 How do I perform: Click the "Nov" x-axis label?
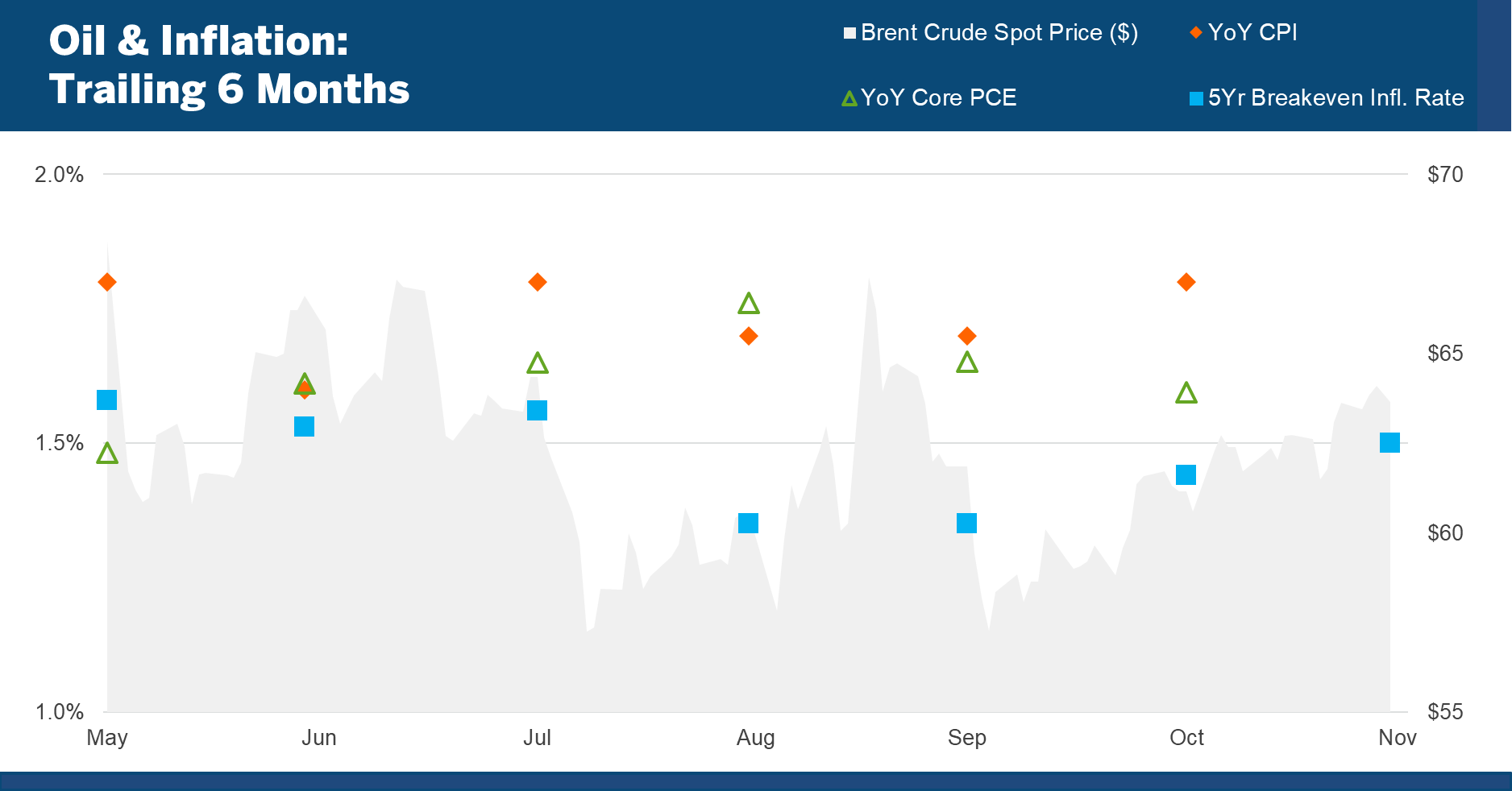[x=1397, y=737]
